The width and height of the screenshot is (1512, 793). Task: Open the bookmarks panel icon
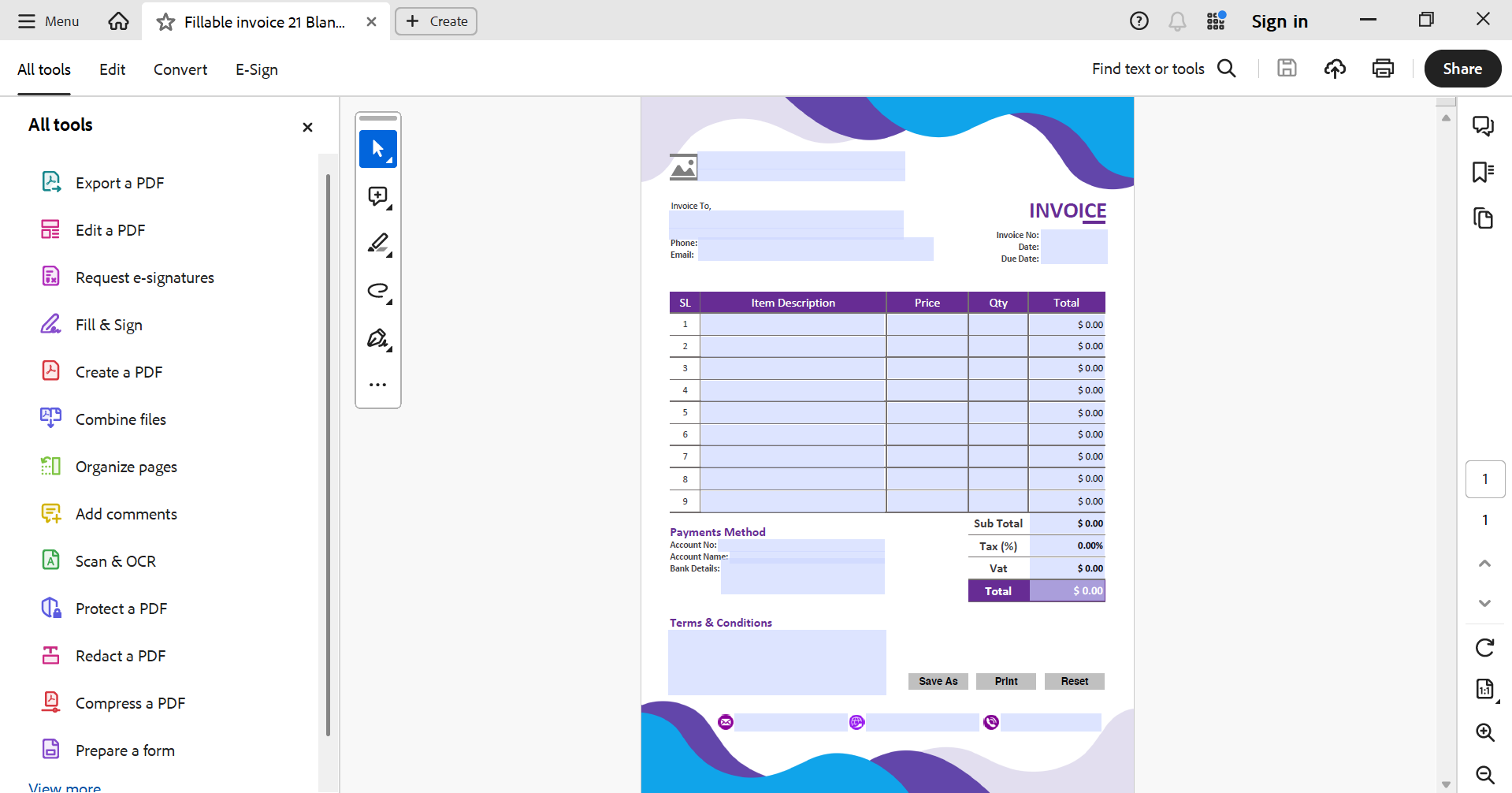pos(1483,172)
